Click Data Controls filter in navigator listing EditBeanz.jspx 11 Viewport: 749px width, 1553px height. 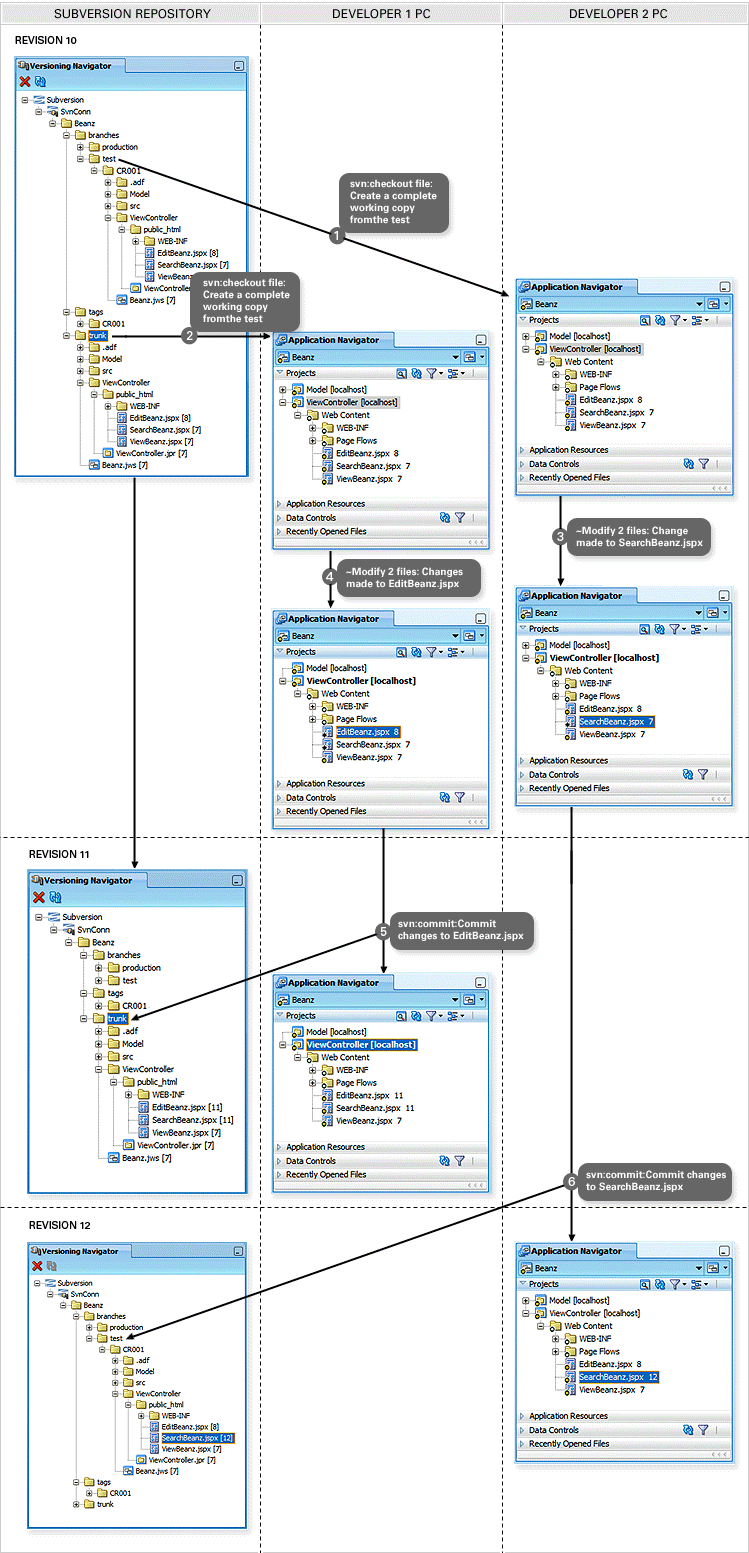pos(460,1161)
